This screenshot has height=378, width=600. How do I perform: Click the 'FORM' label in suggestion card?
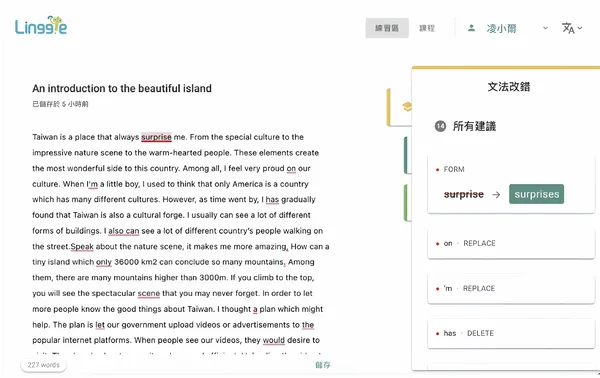(x=454, y=169)
